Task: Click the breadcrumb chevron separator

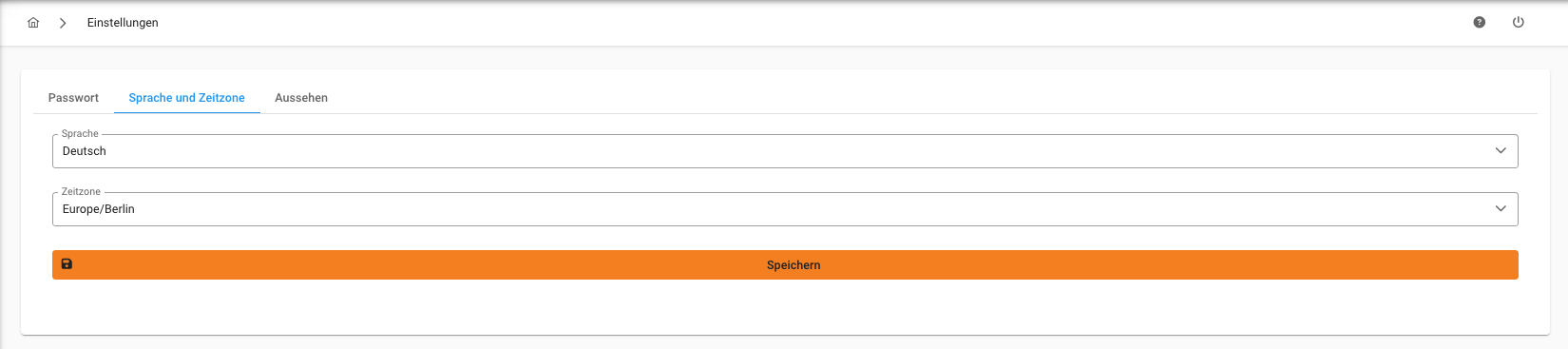Action: point(63,23)
